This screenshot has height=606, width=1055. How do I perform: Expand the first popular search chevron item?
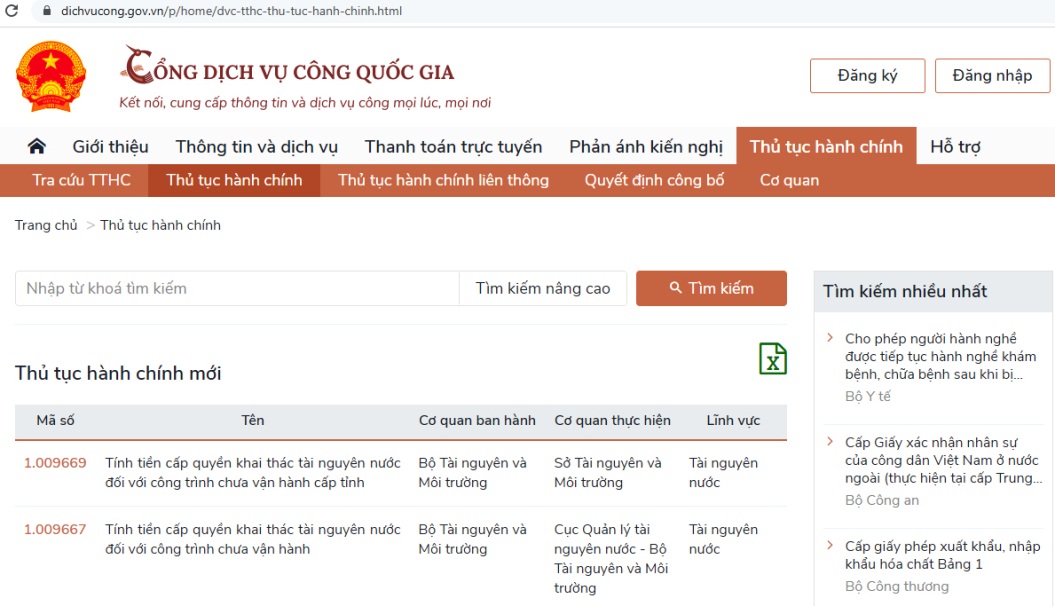pyautogui.click(x=830, y=338)
